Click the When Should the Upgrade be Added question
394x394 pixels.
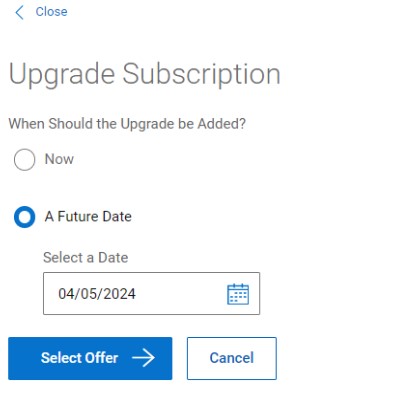point(127,124)
